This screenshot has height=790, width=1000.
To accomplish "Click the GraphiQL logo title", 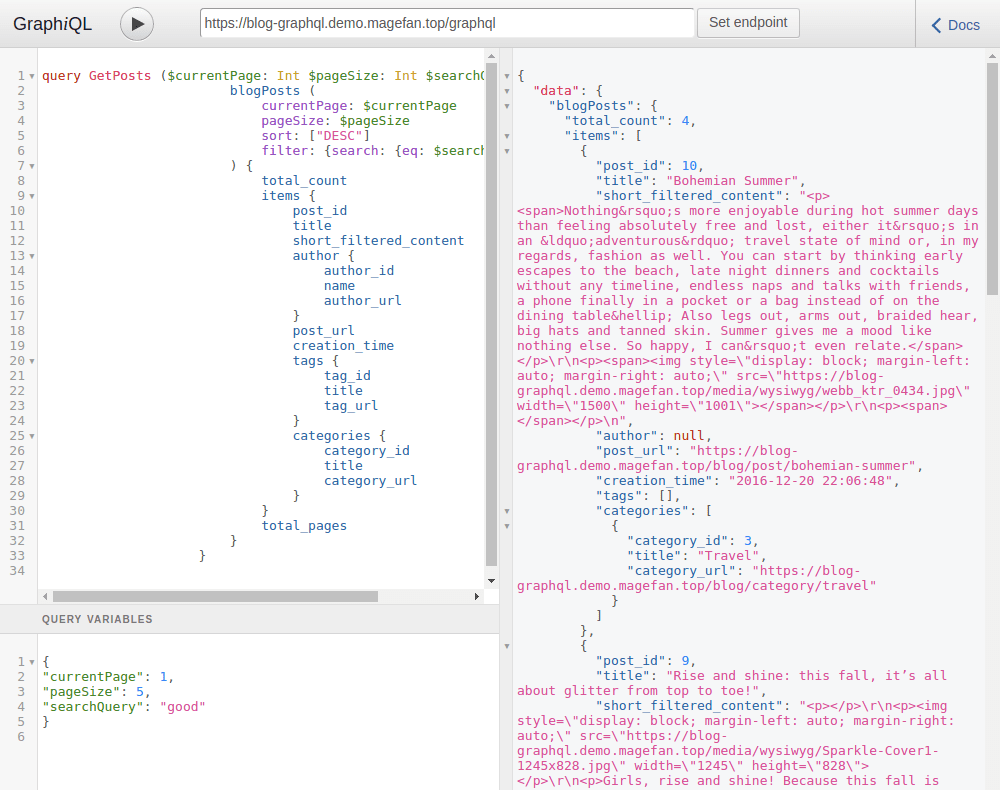I will [52, 24].
